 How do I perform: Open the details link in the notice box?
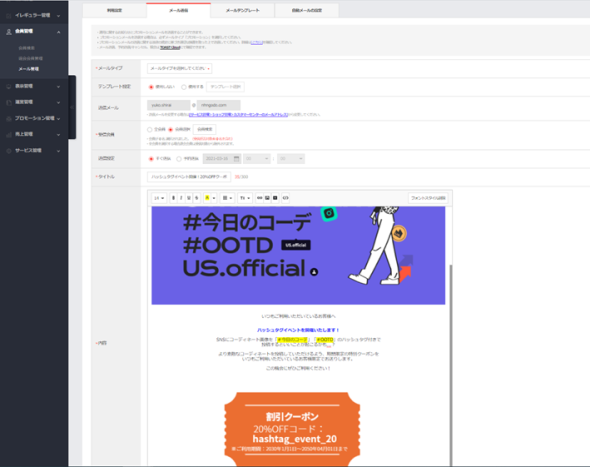click(257, 42)
